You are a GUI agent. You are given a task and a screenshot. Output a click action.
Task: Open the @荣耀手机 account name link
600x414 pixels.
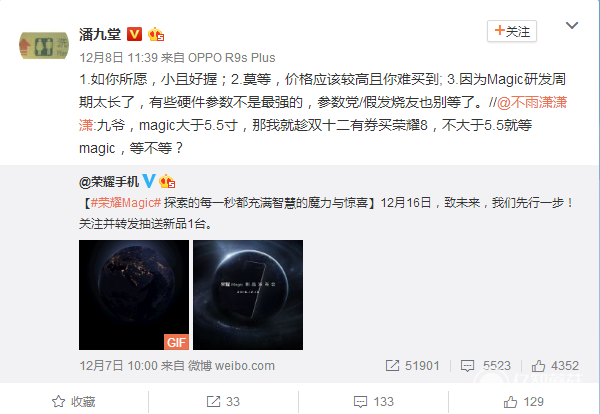[x=109, y=181]
